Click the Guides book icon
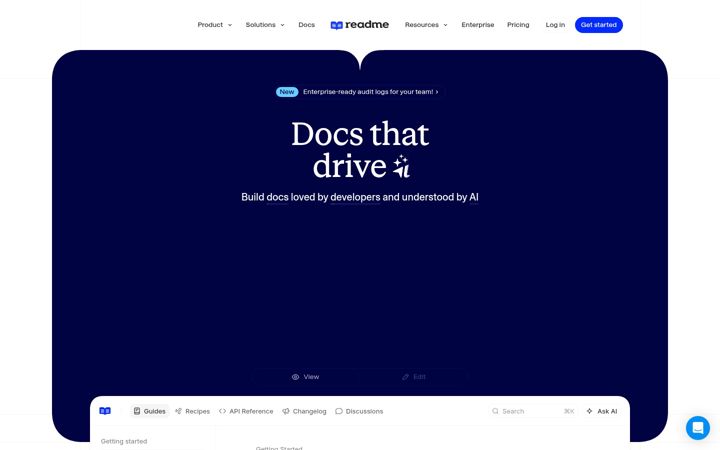This screenshot has width=720, height=450. coord(137,411)
